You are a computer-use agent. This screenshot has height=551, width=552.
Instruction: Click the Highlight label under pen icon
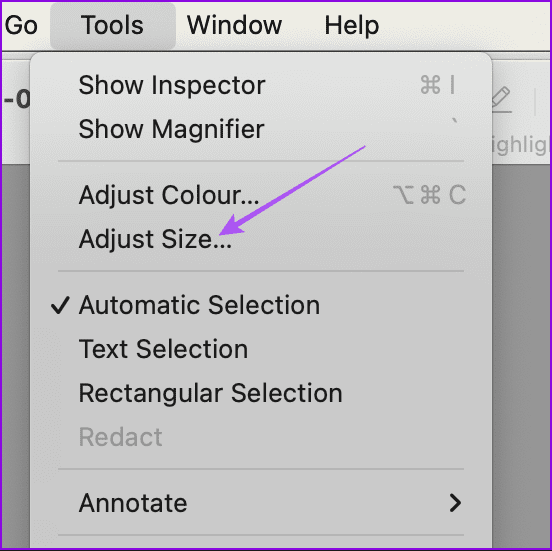coord(520,145)
